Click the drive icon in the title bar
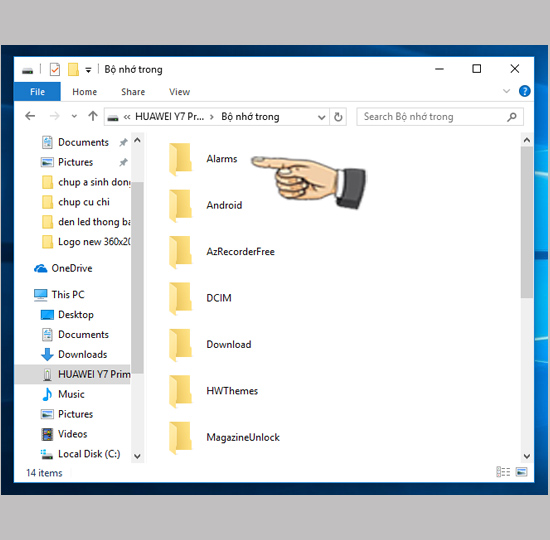Image resolution: width=550 pixels, height=540 pixels. click(x=27, y=71)
